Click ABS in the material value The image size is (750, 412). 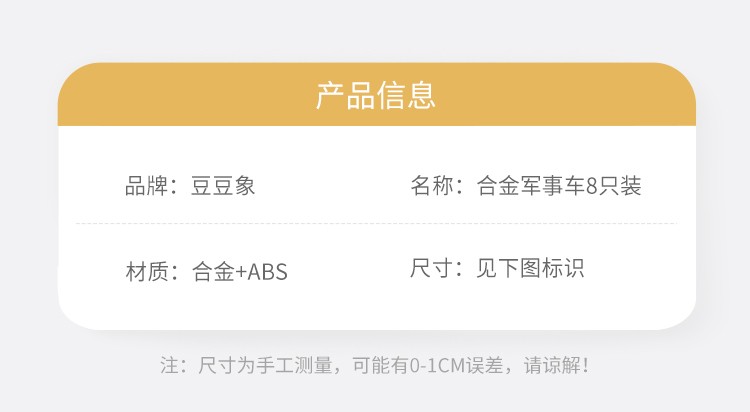[267, 271]
